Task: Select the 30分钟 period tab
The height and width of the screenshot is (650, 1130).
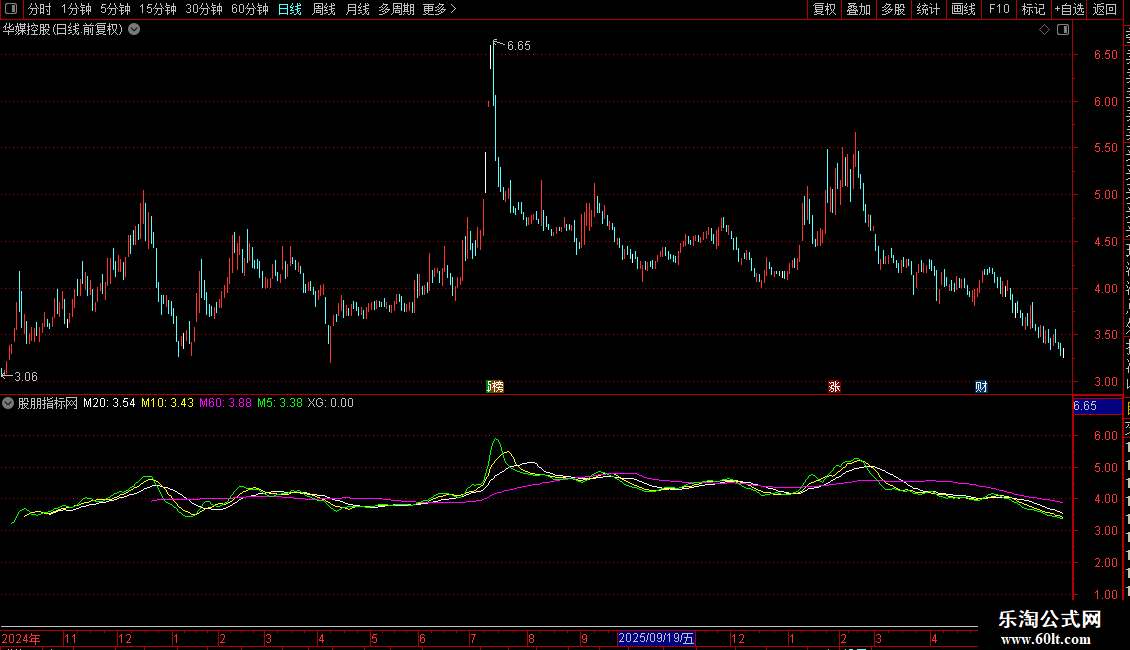Action: [x=204, y=9]
